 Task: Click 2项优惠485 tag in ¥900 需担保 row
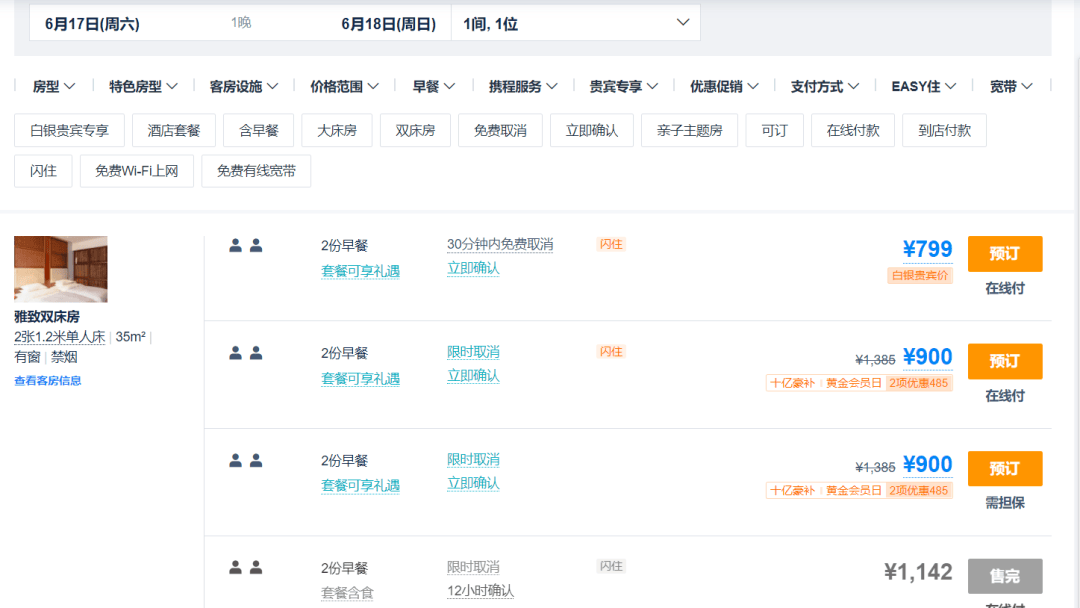[919, 490]
